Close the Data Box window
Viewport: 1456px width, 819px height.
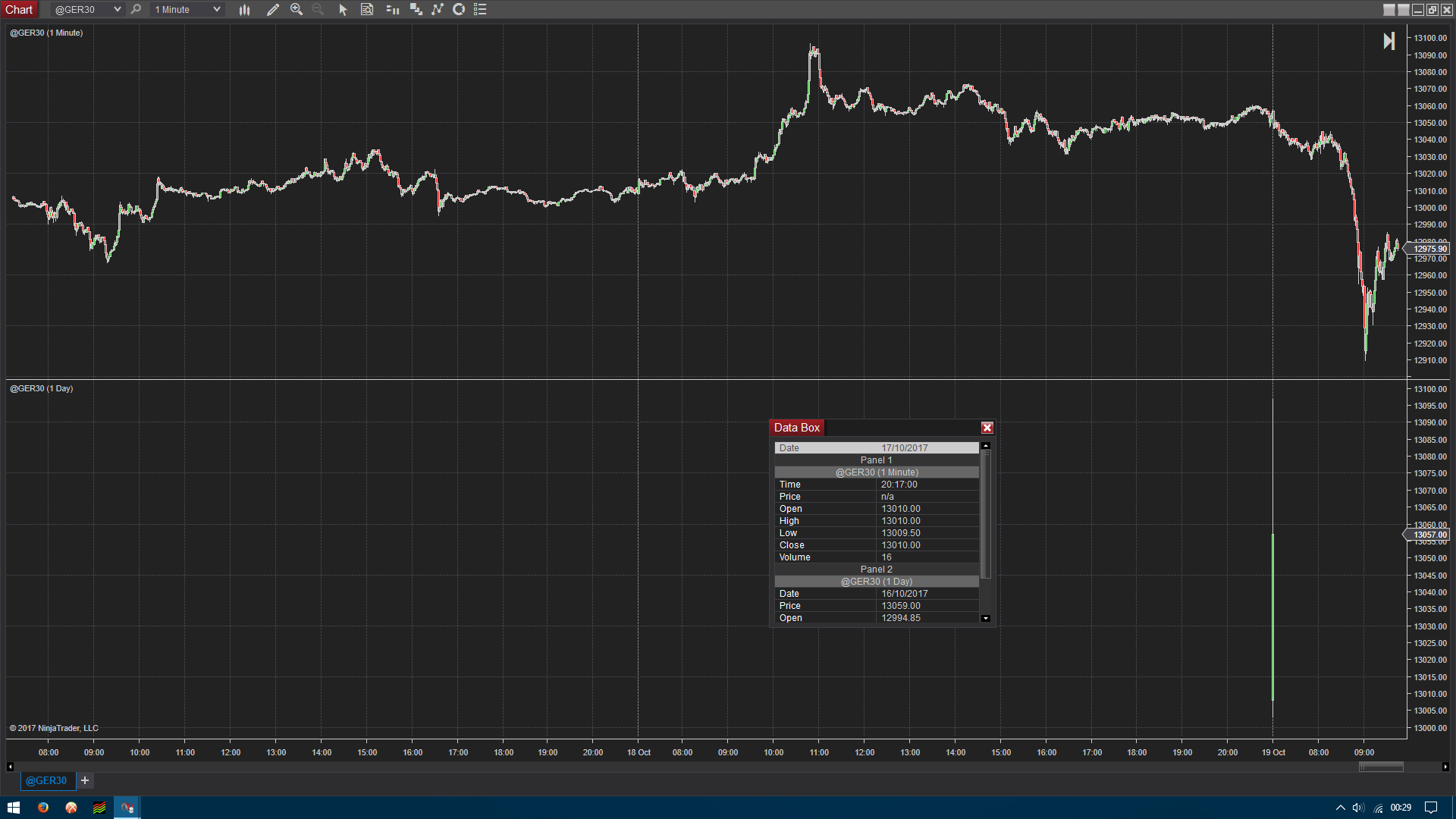(x=987, y=428)
